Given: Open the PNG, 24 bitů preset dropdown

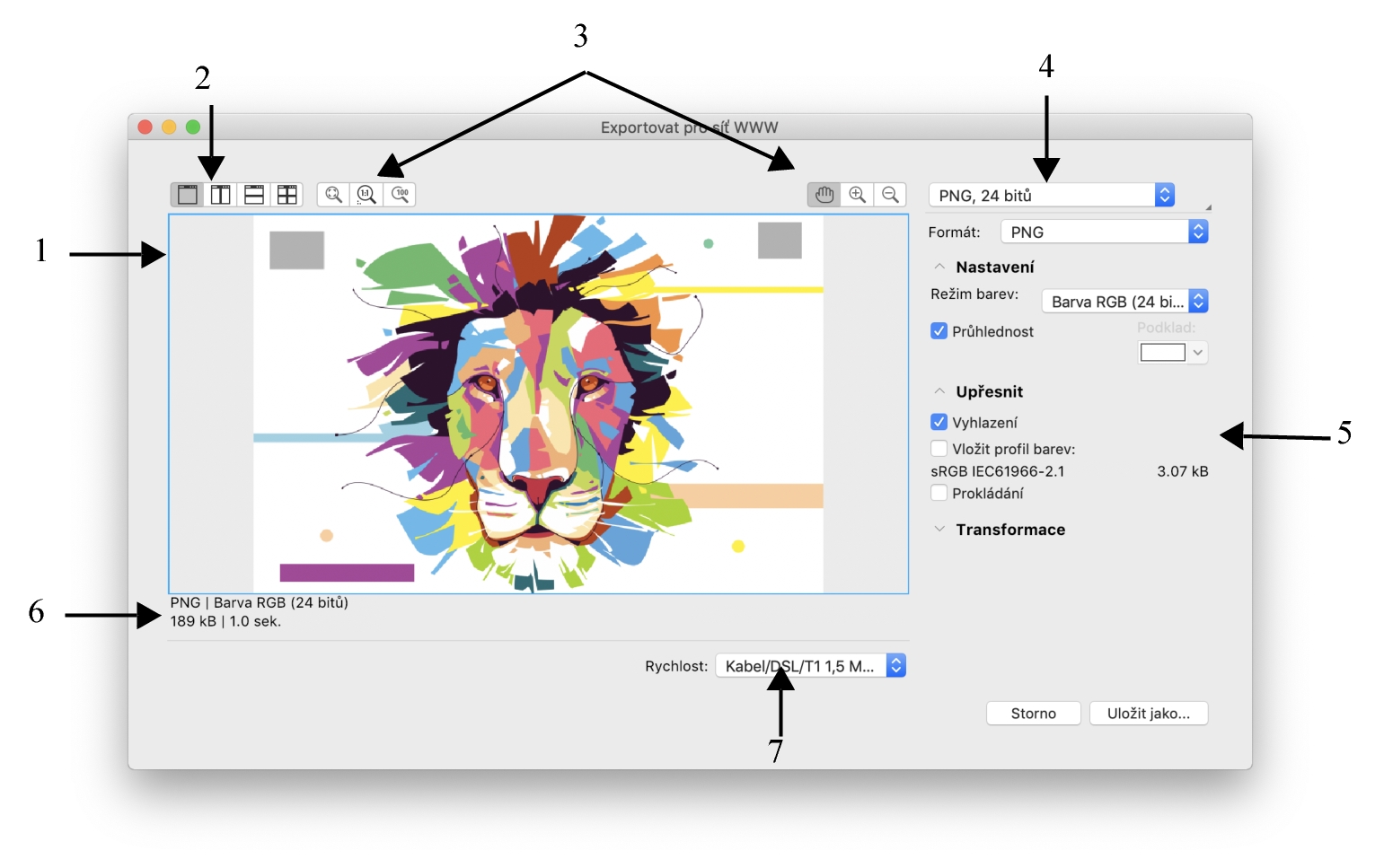Looking at the screenshot, I should pos(1052,196).
